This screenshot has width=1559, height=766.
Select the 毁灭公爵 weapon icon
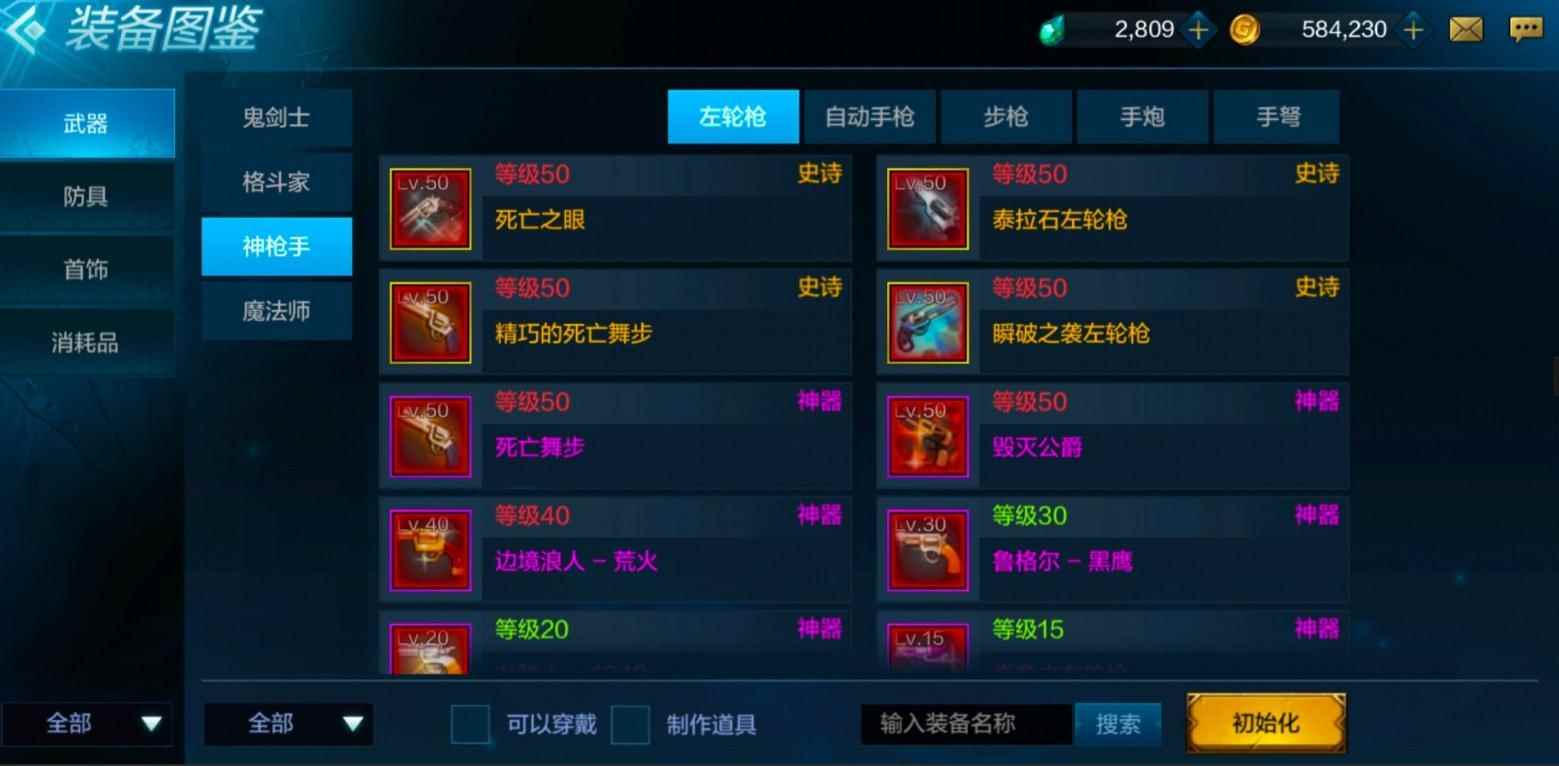928,437
